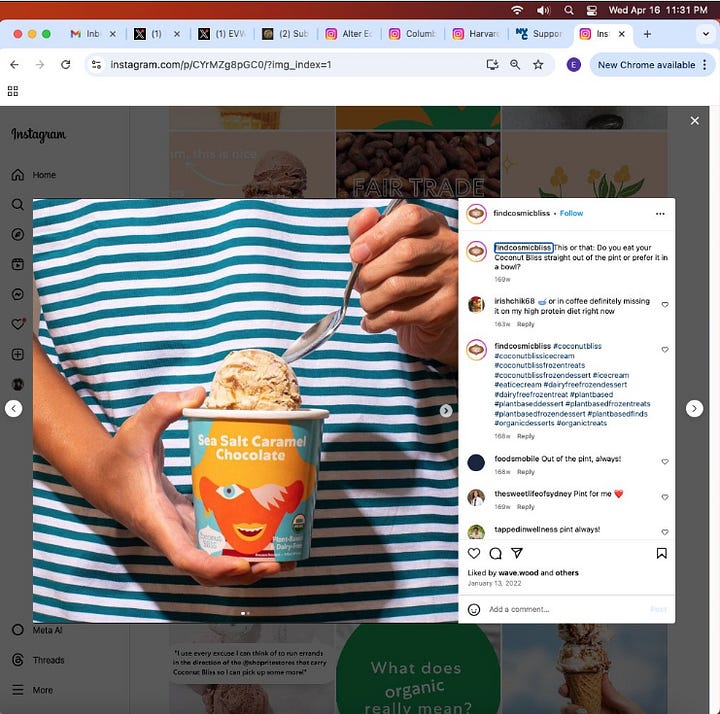Viewport: 720px width, 714px height.
Task: Switch to the first X (1) tab
Action: pos(149,34)
